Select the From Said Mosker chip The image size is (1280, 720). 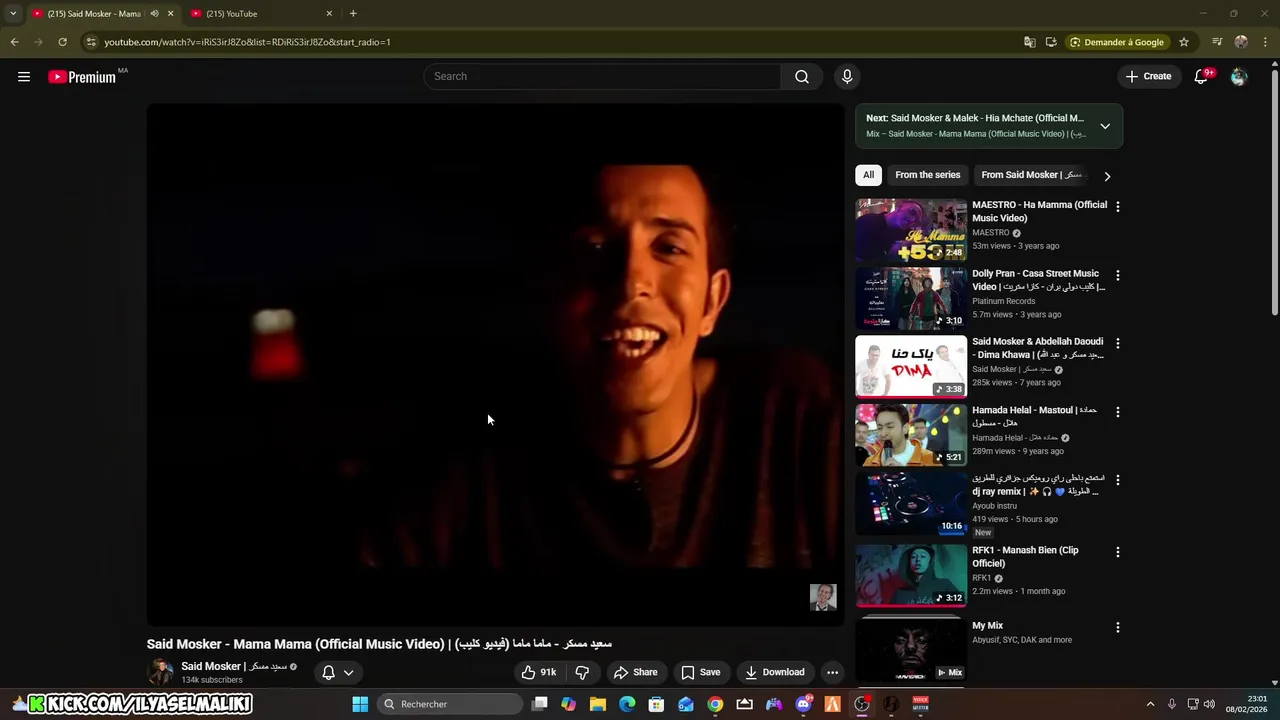tap(1032, 175)
